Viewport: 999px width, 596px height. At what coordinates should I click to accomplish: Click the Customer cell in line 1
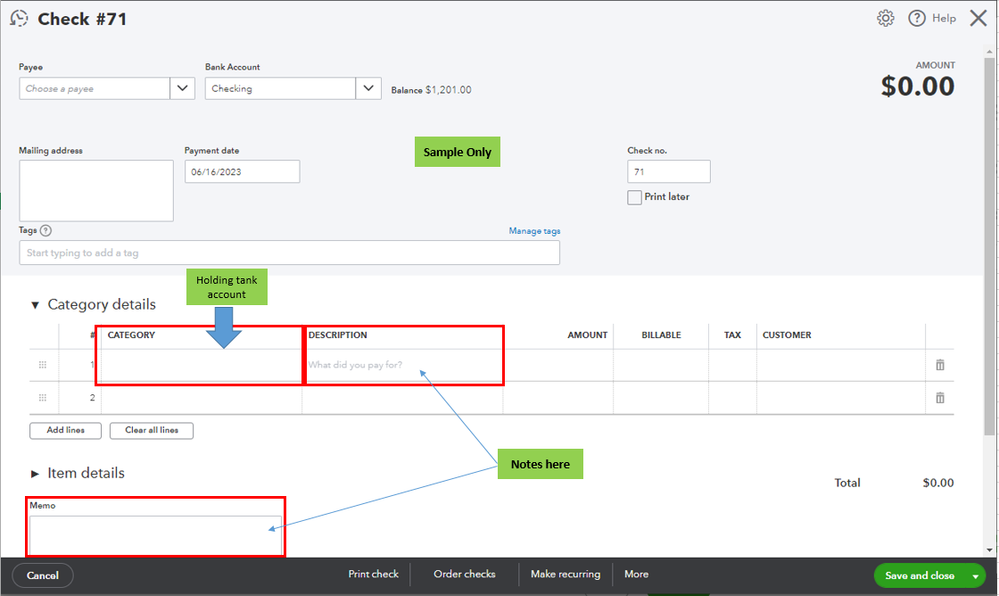[841, 365]
